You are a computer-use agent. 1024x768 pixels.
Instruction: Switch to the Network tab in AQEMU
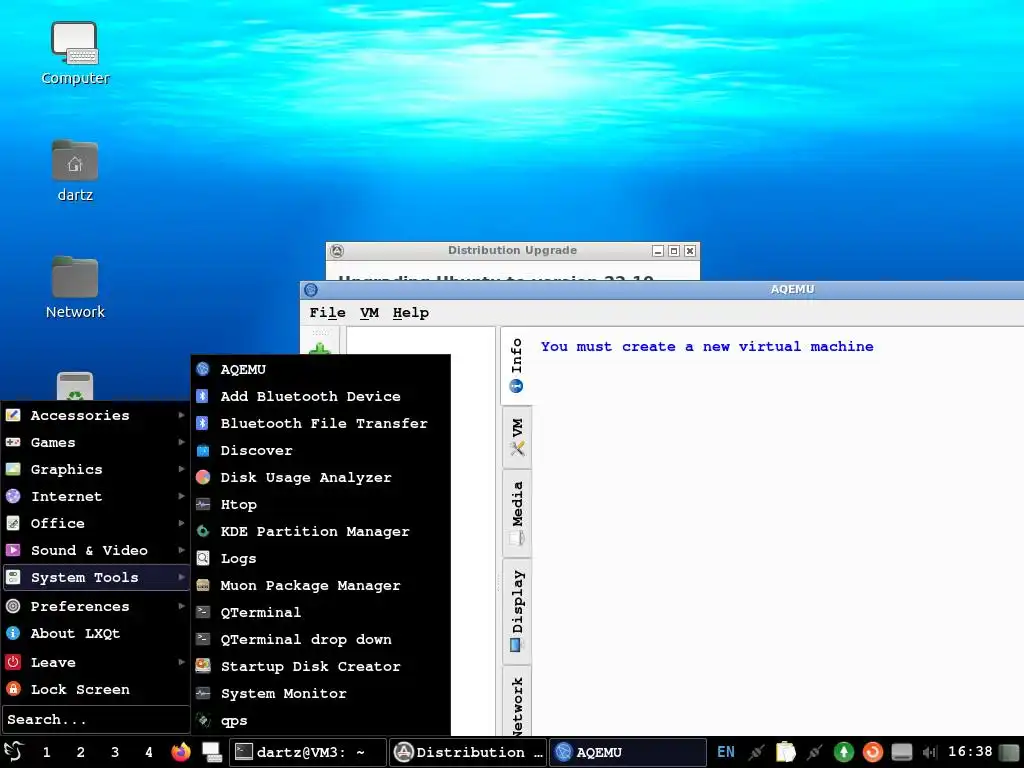[517, 703]
